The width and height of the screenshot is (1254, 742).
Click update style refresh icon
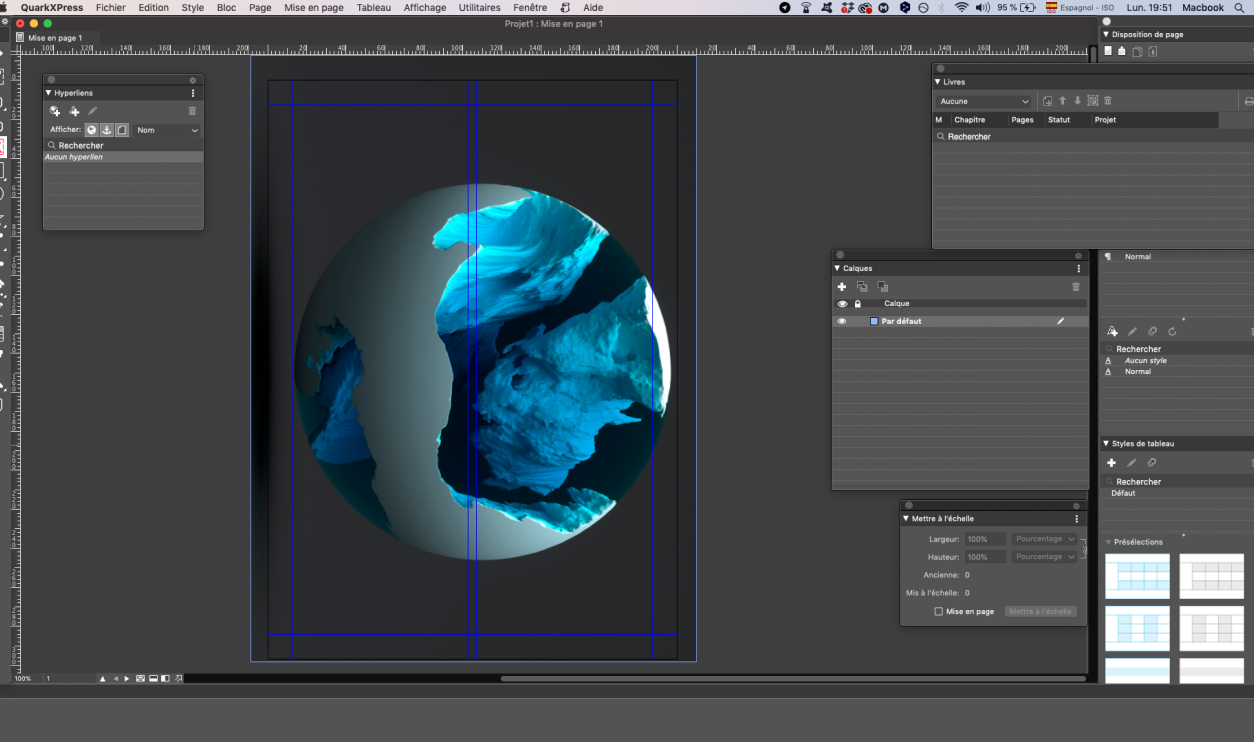(1172, 331)
